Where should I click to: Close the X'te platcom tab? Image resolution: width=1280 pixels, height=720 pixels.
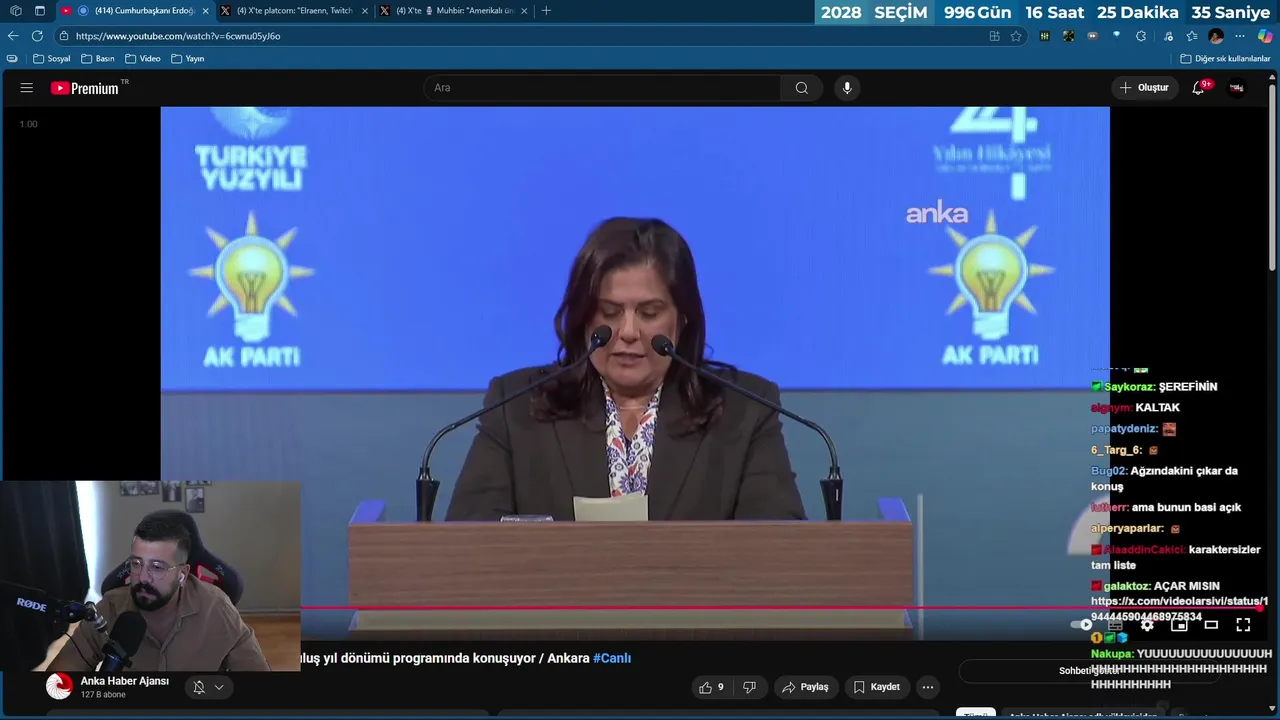click(x=364, y=11)
